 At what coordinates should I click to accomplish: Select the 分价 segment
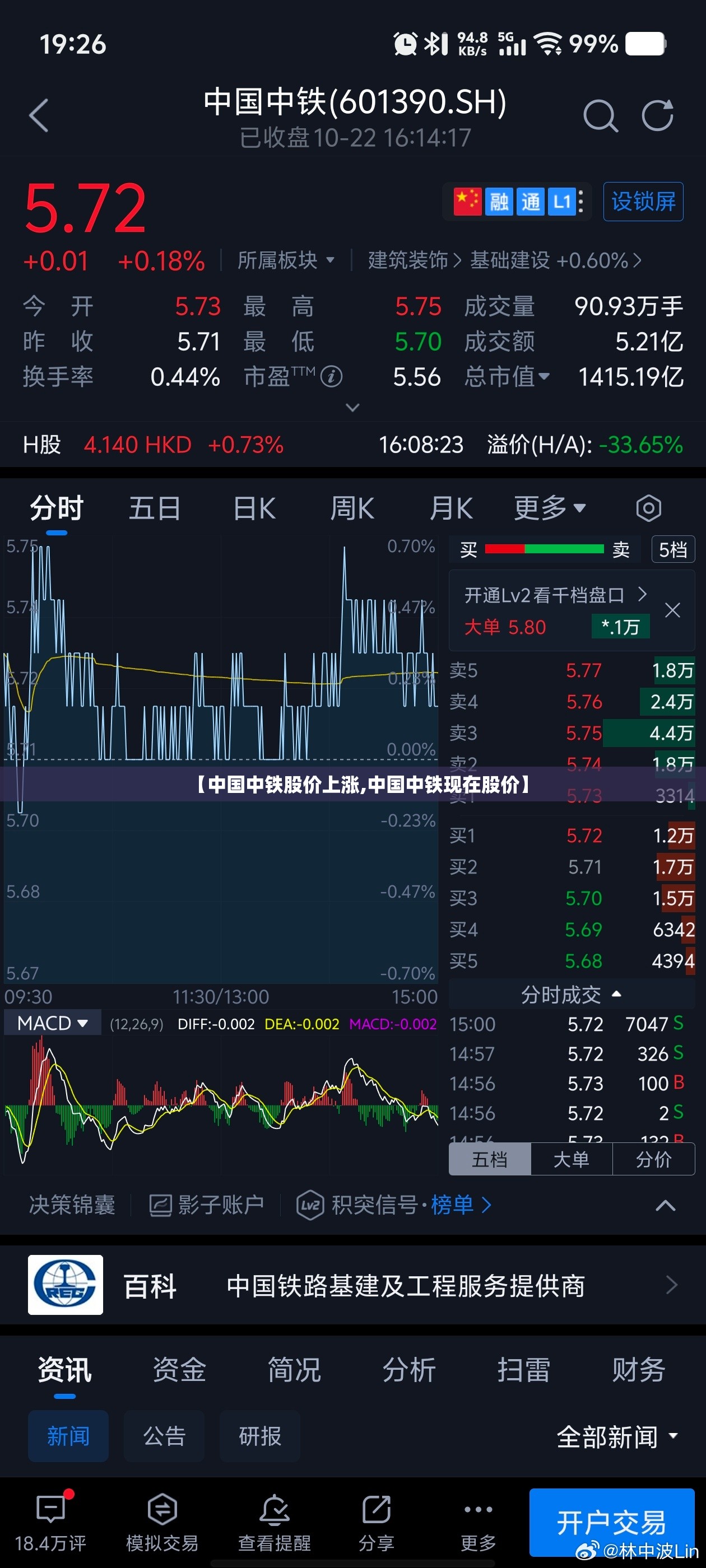point(654,1159)
